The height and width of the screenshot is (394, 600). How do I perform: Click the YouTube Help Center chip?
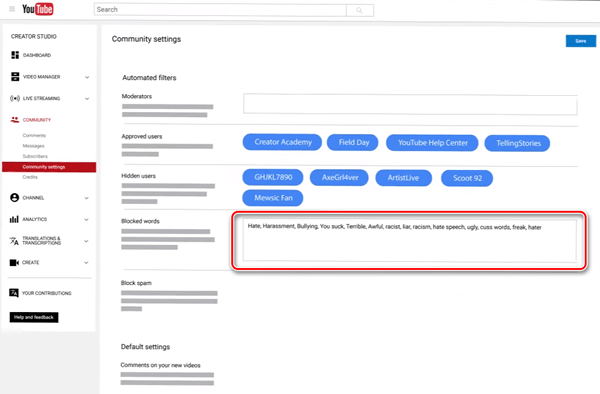pos(432,143)
